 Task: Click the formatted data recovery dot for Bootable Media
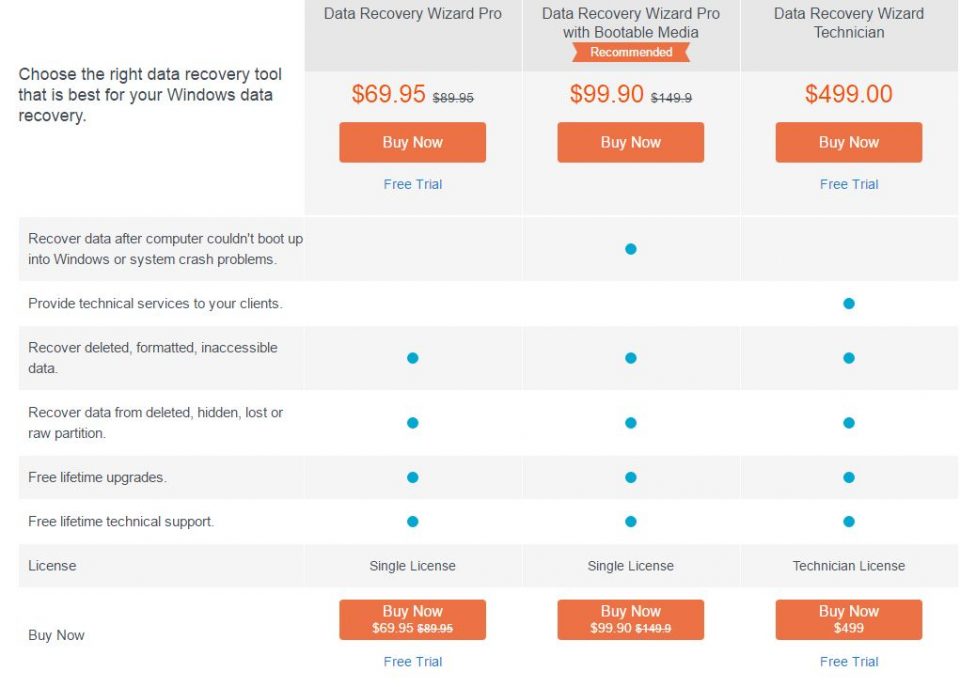tap(630, 357)
